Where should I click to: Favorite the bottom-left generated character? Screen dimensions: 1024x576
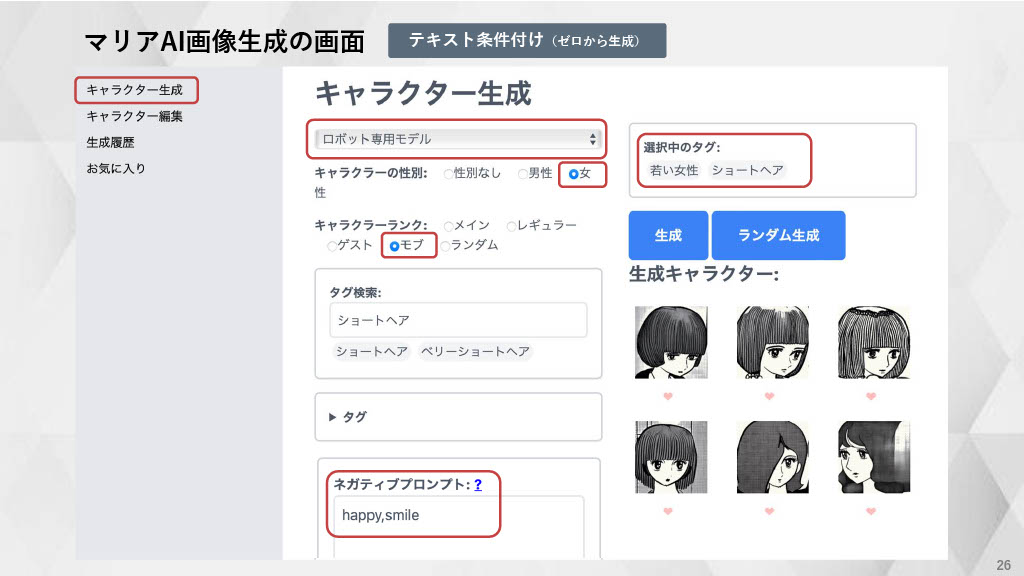point(668,512)
